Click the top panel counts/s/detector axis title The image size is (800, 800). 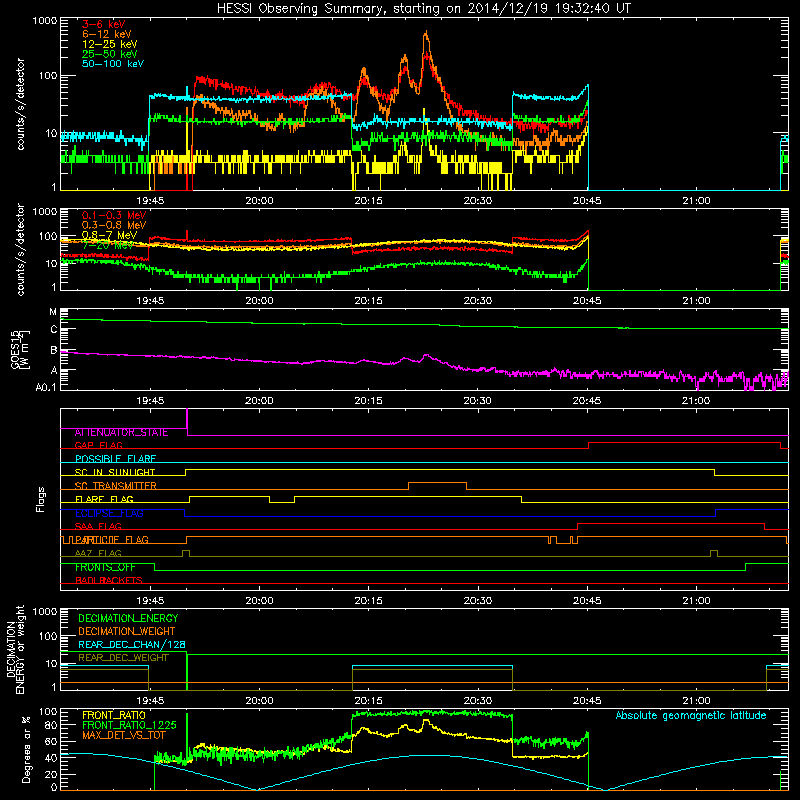click(x=20, y=104)
